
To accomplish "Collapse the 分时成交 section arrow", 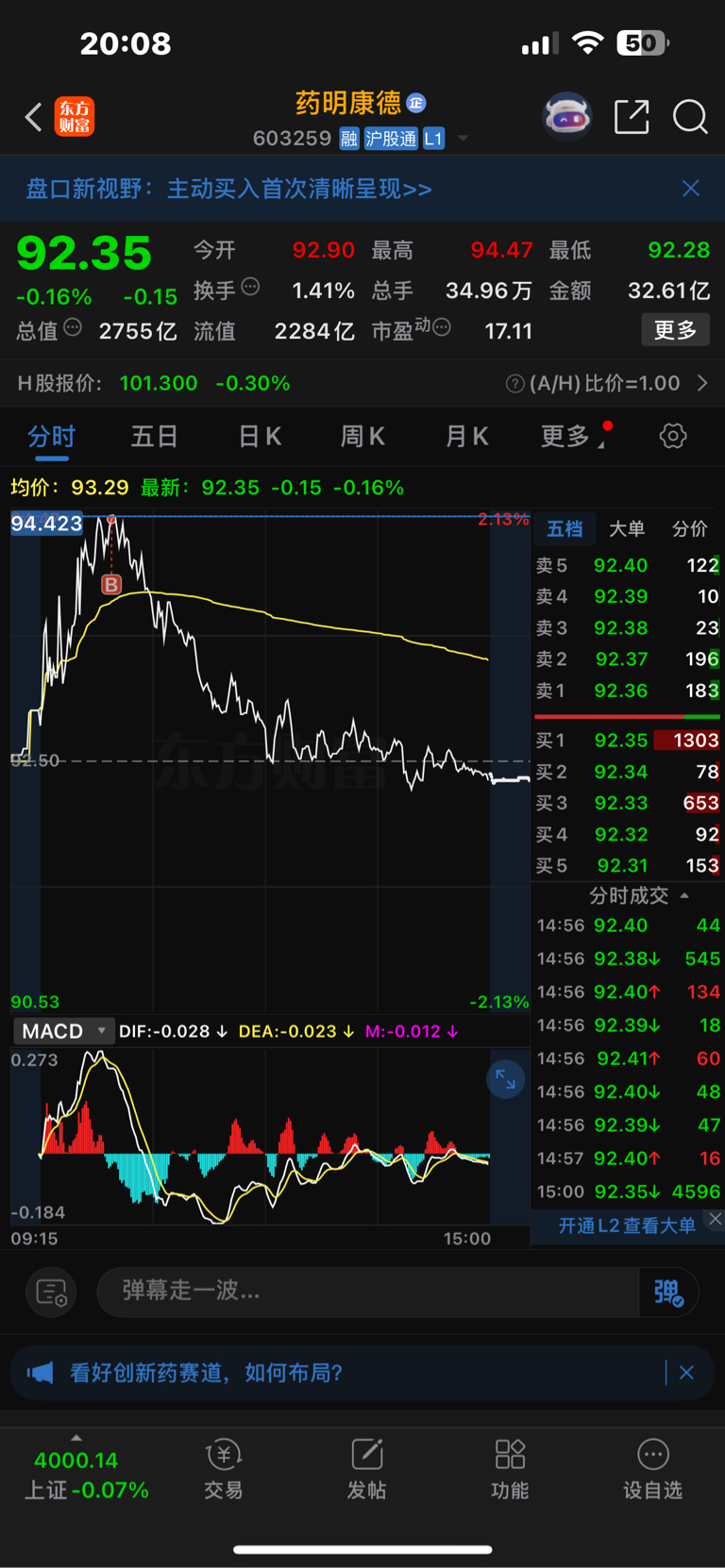I will pyautogui.click(x=684, y=895).
